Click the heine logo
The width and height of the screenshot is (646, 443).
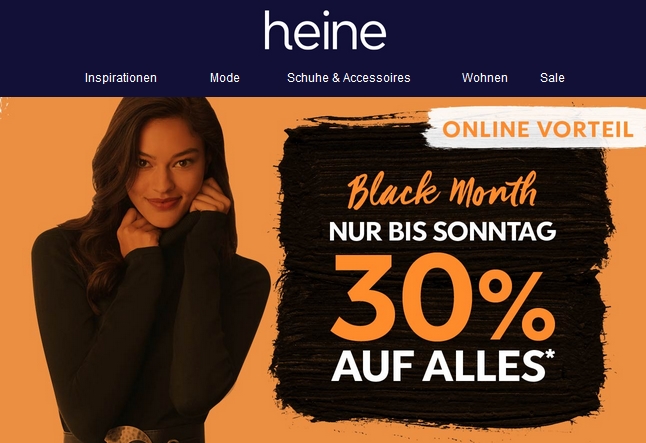coord(325,30)
